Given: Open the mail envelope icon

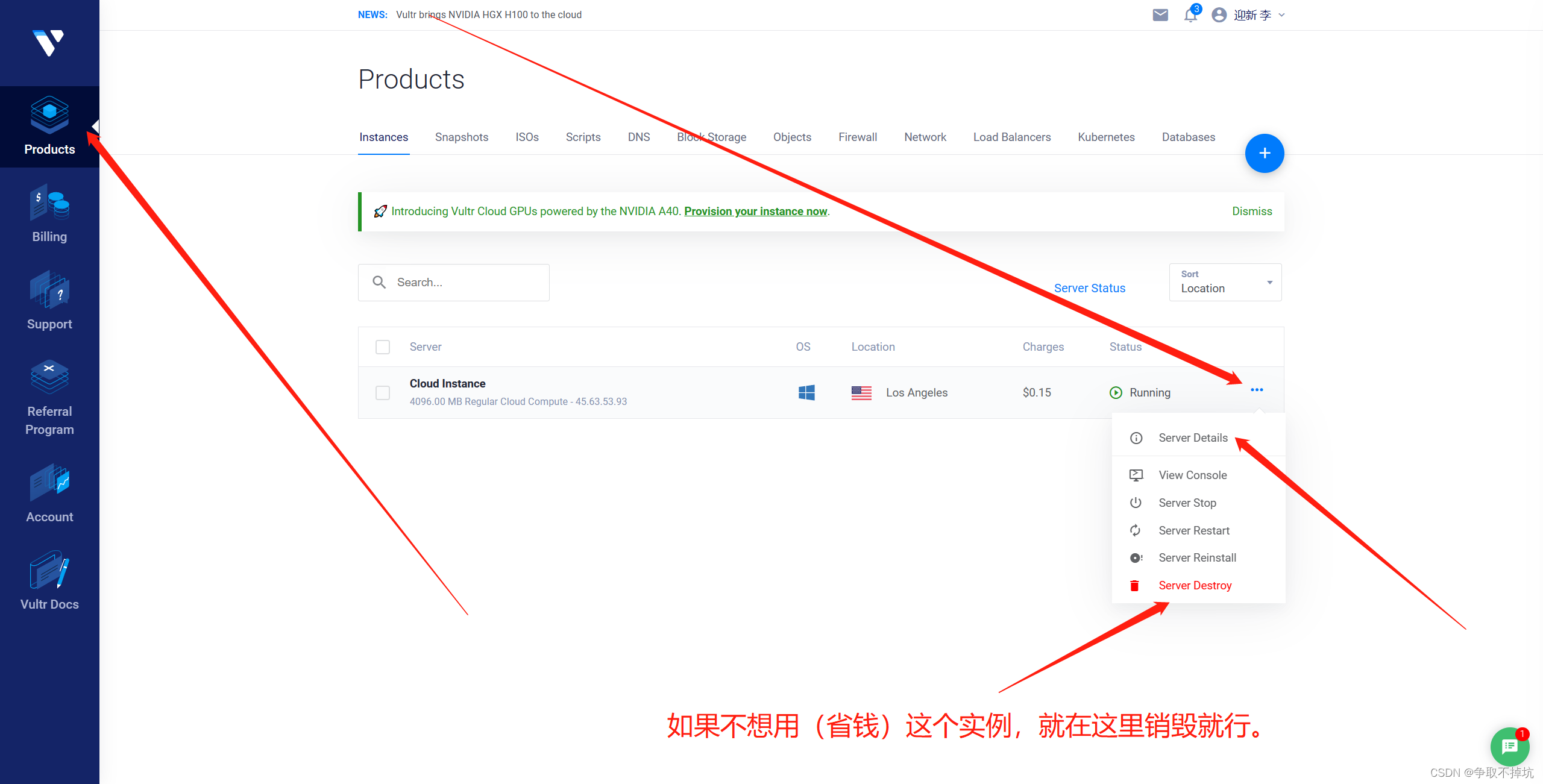Looking at the screenshot, I should pyautogui.click(x=1160, y=15).
